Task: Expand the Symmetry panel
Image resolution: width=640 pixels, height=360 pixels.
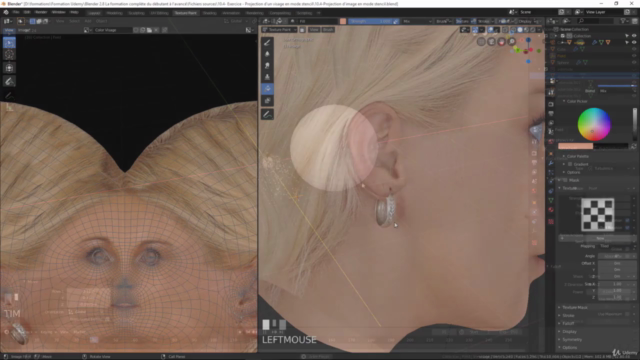Action: point(572,340)
